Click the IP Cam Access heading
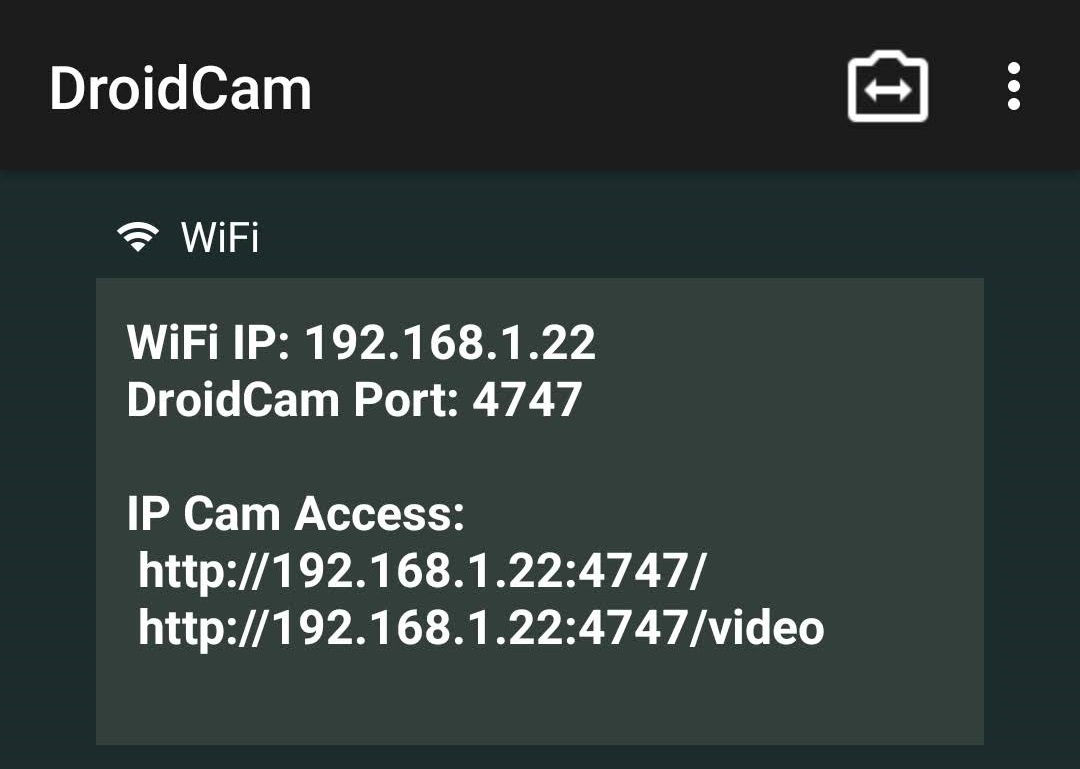 (296, 513)
